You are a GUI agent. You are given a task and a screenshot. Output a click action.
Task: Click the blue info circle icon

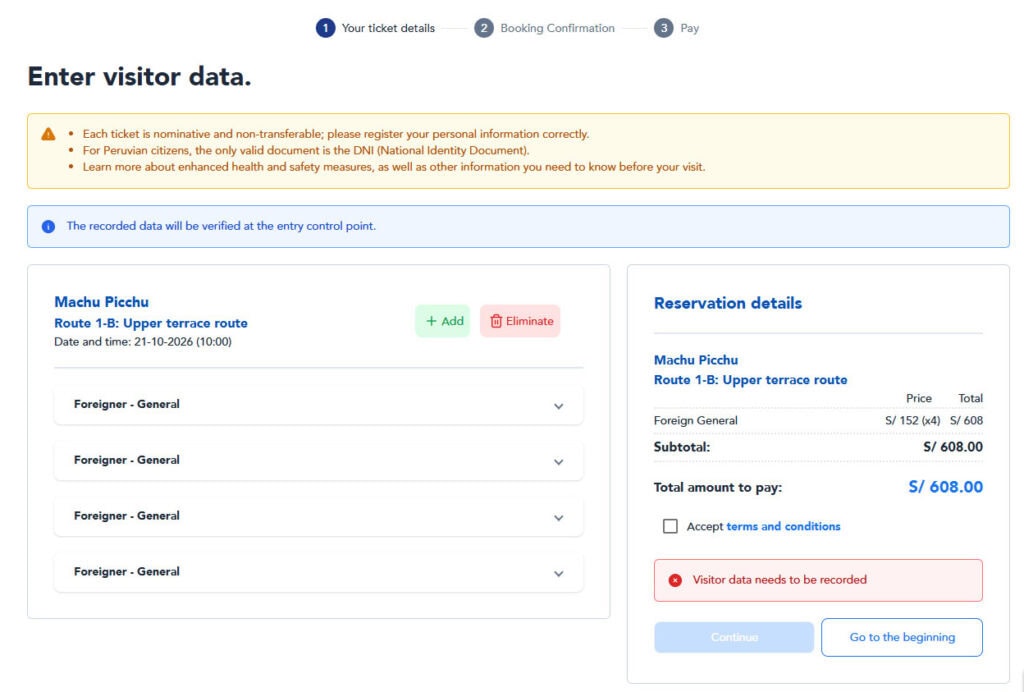(x=48, y=227)
